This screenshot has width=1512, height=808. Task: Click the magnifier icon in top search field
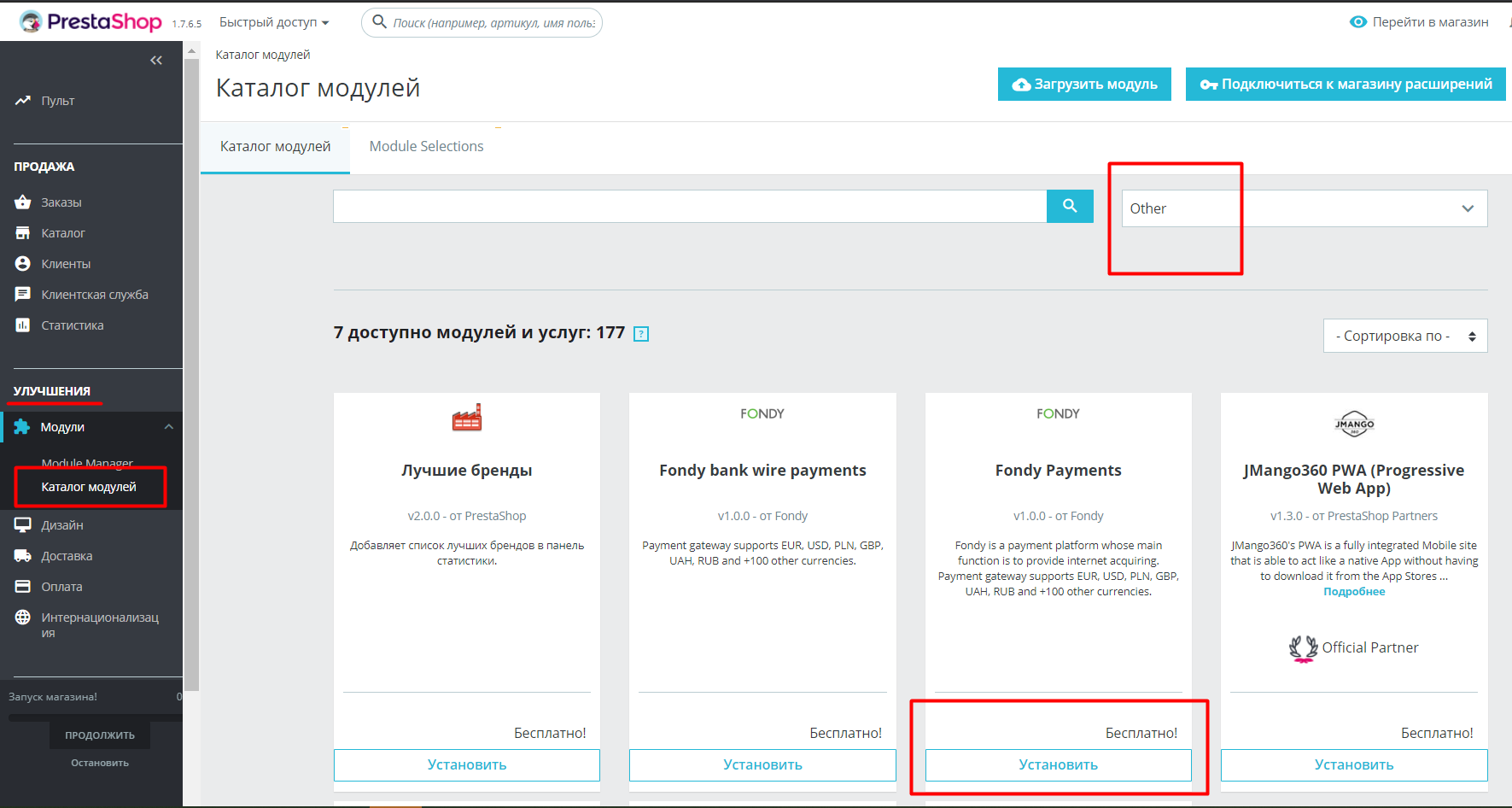tap(380, 22)
